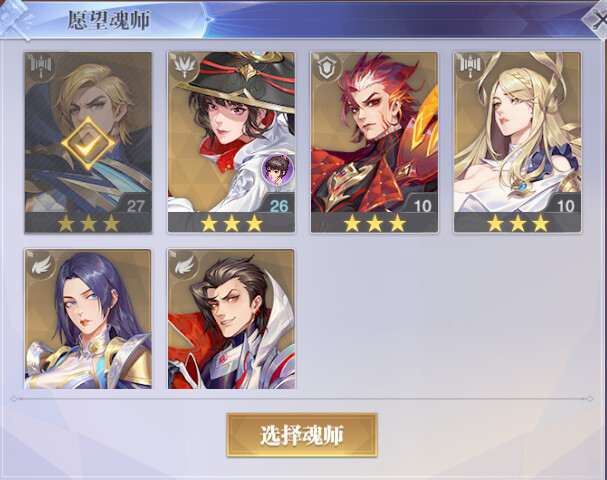Viewport: 607px width, 480px height.
Task: Select the long blonde-haired woman card
Action: point(518,142)
